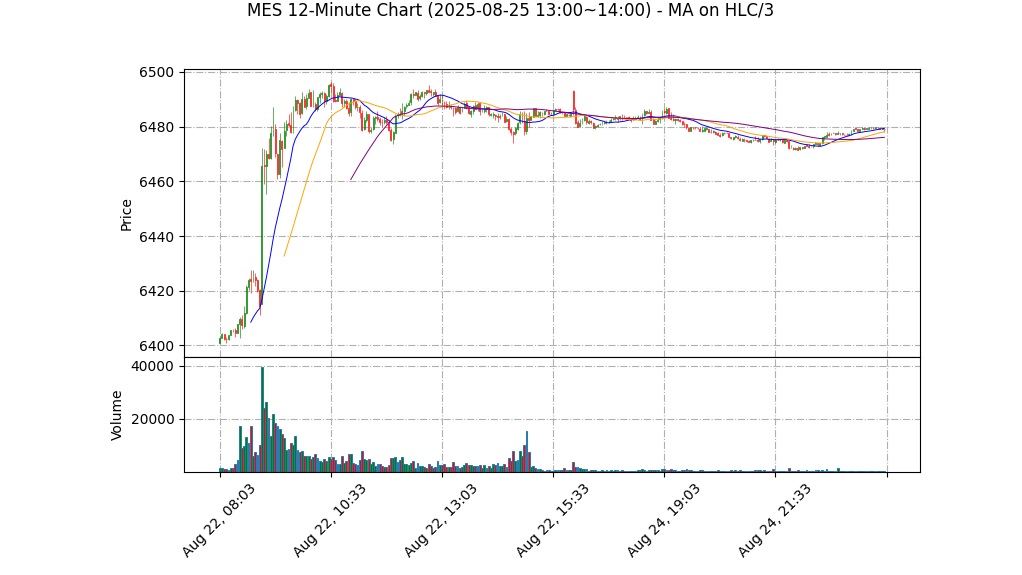Screen dimensions: 1022x575
Task: Click the tallest volume bar near 40000
Action: (x=262, y=419)
